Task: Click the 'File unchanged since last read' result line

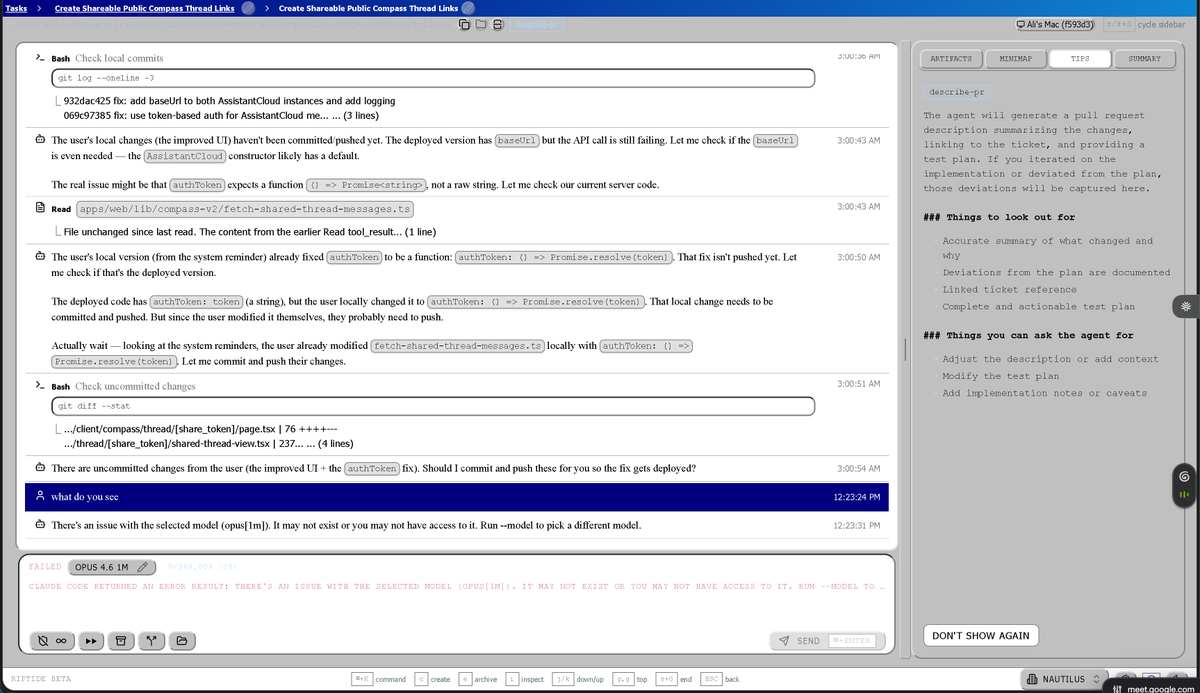Action: pos(249,233)
